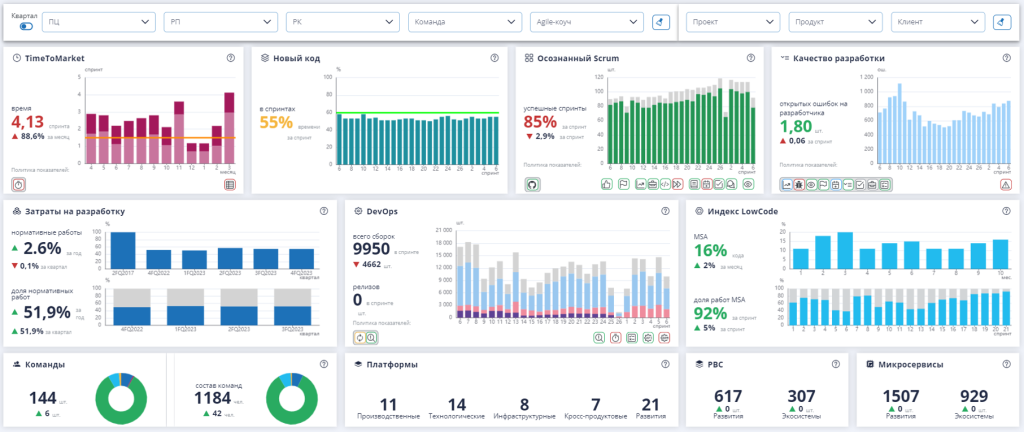Click the 11 Производственные platforms value
This screenshot has height=432, width=1024.
388,405
